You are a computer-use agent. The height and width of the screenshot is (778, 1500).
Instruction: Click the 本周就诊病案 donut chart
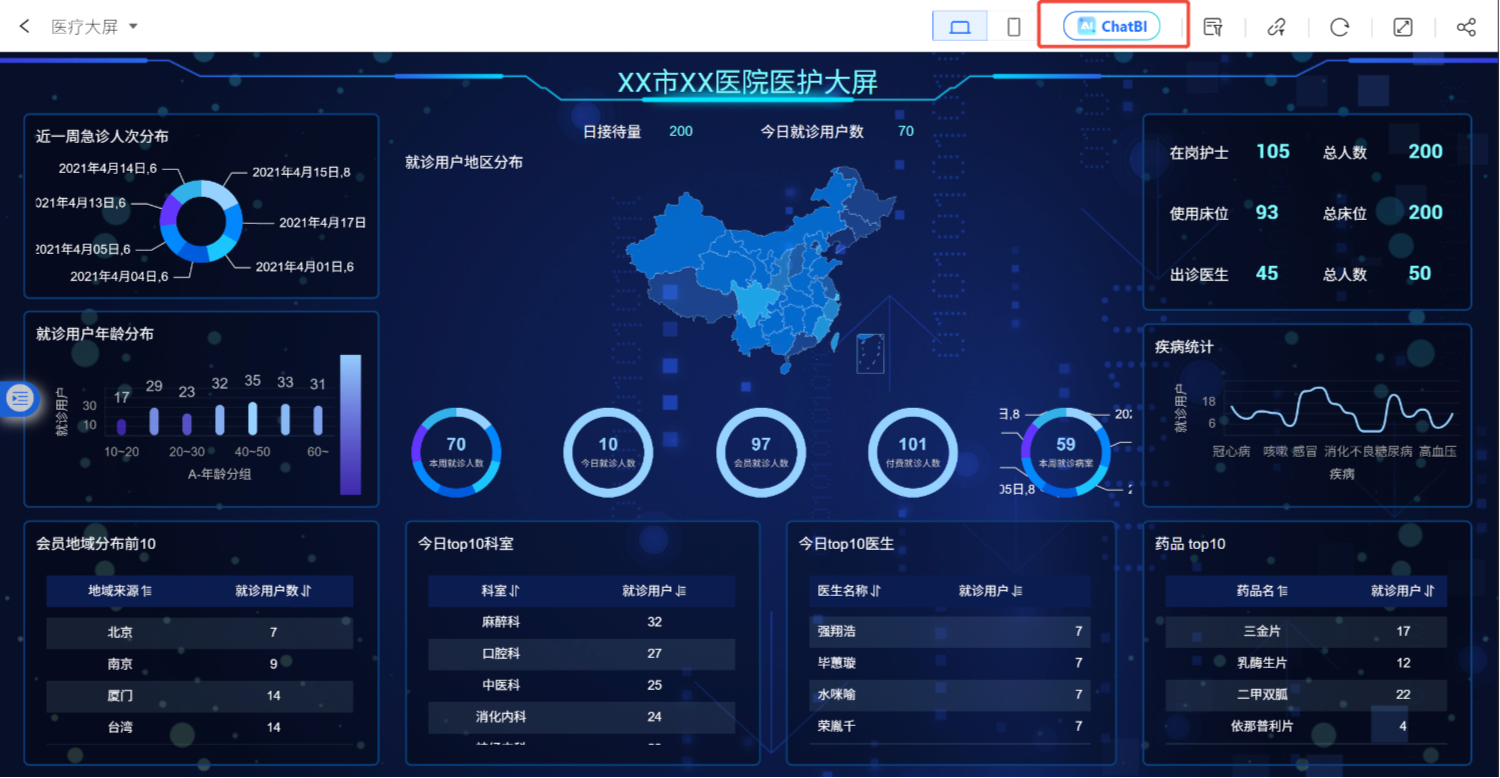click(1066, 452)
